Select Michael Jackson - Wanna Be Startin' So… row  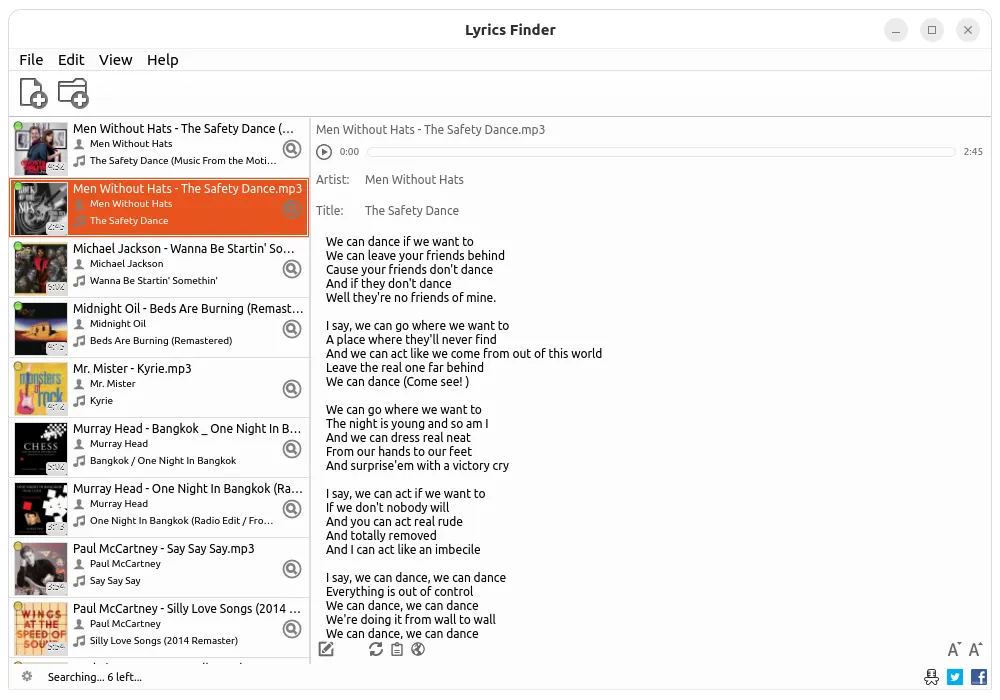coord(159,268)
